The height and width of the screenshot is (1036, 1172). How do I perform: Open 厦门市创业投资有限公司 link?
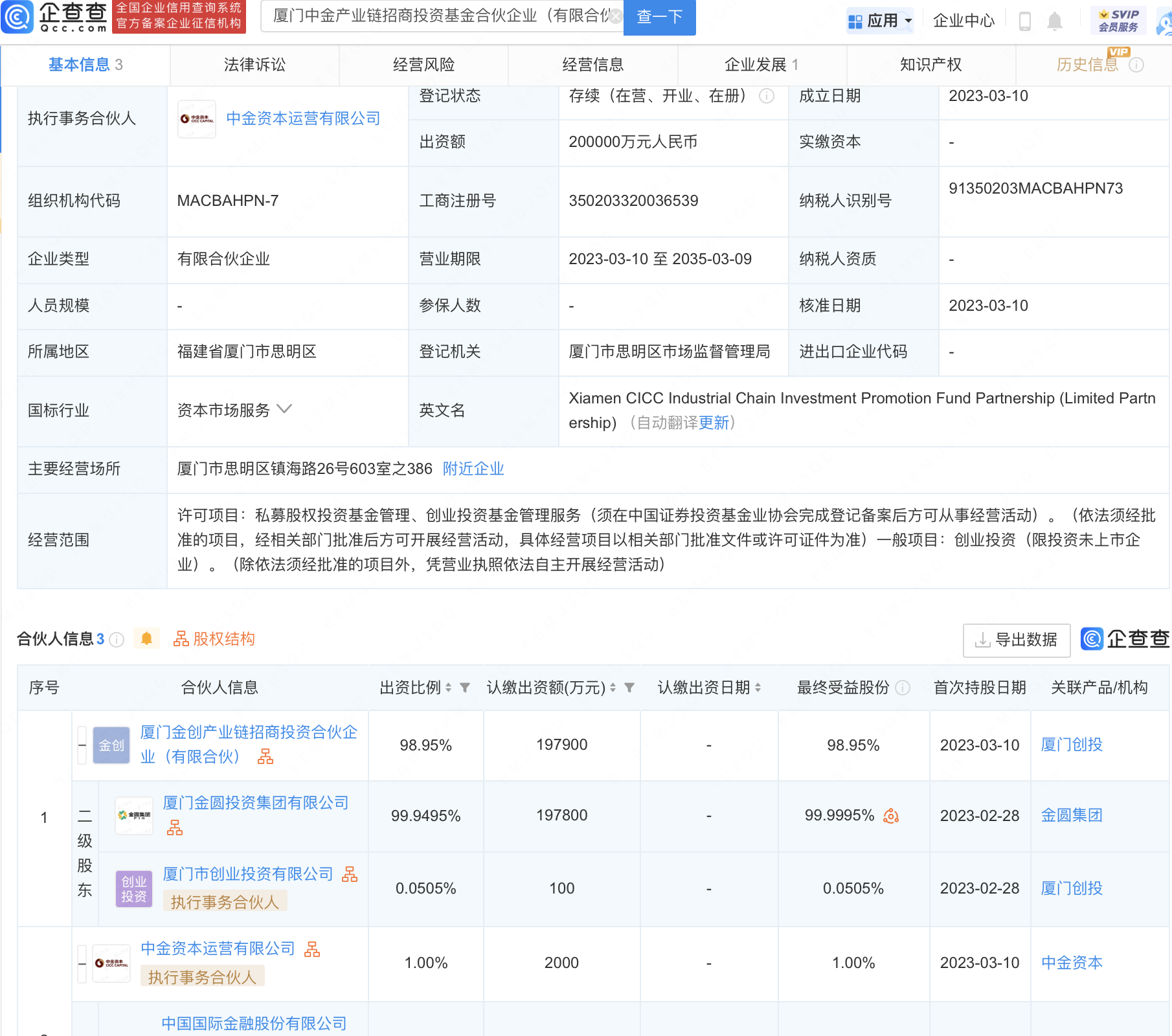tap(248, 874)
